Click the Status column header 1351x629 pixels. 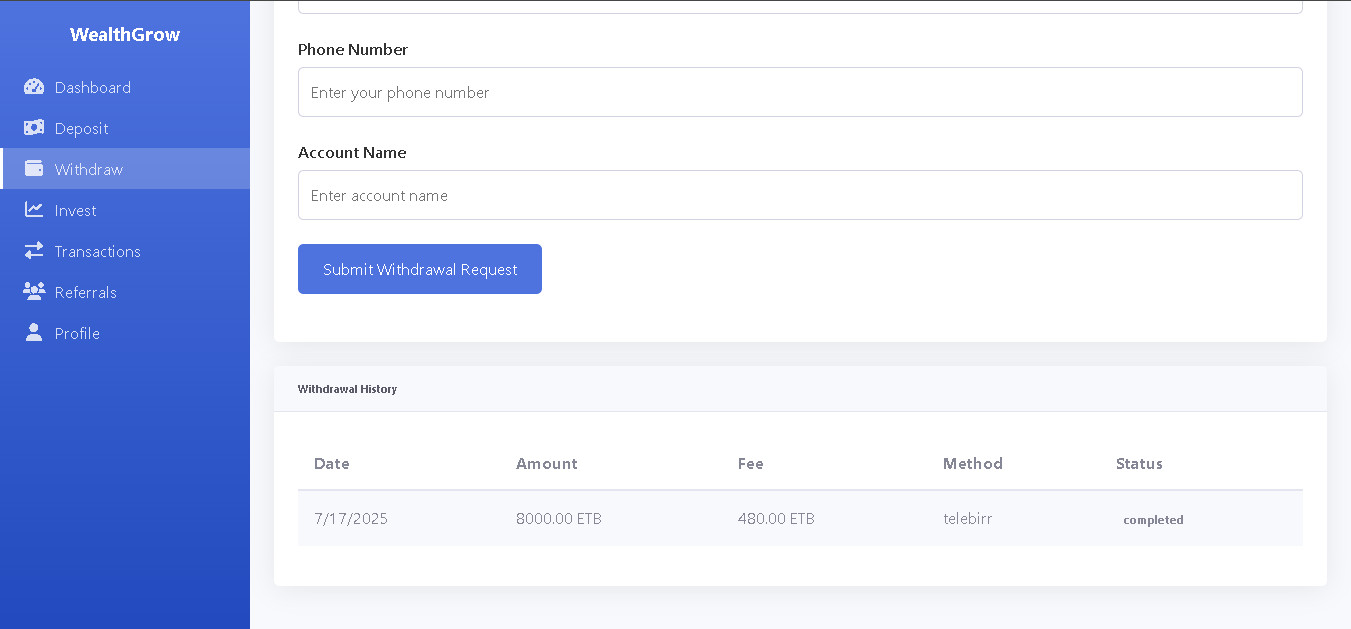point(1139,463)
